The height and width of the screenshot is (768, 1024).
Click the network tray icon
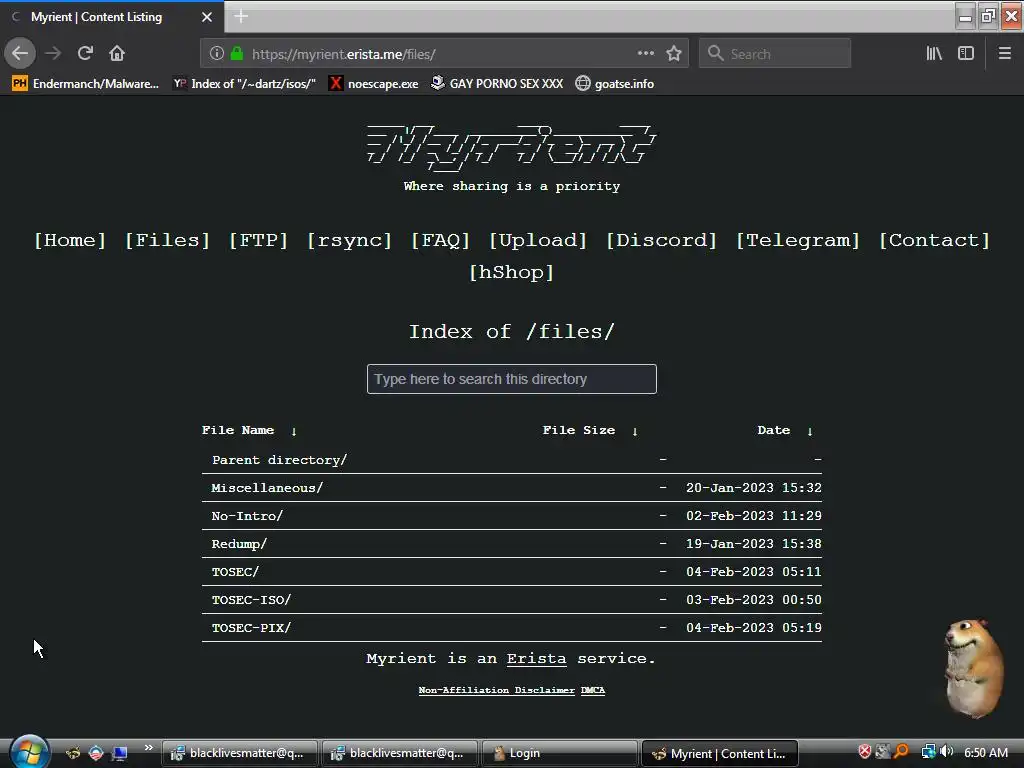[928, 752]
